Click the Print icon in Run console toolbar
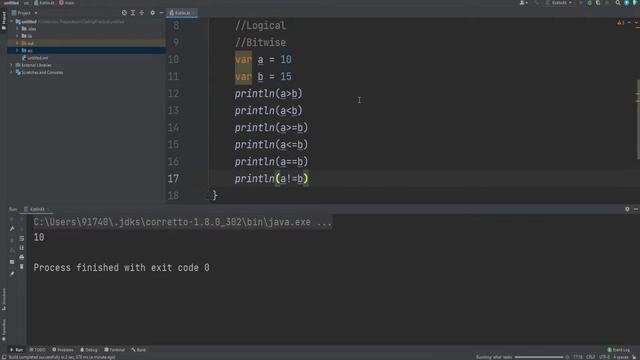This screenshot has height=360, width=640. [x=22, y=257]
